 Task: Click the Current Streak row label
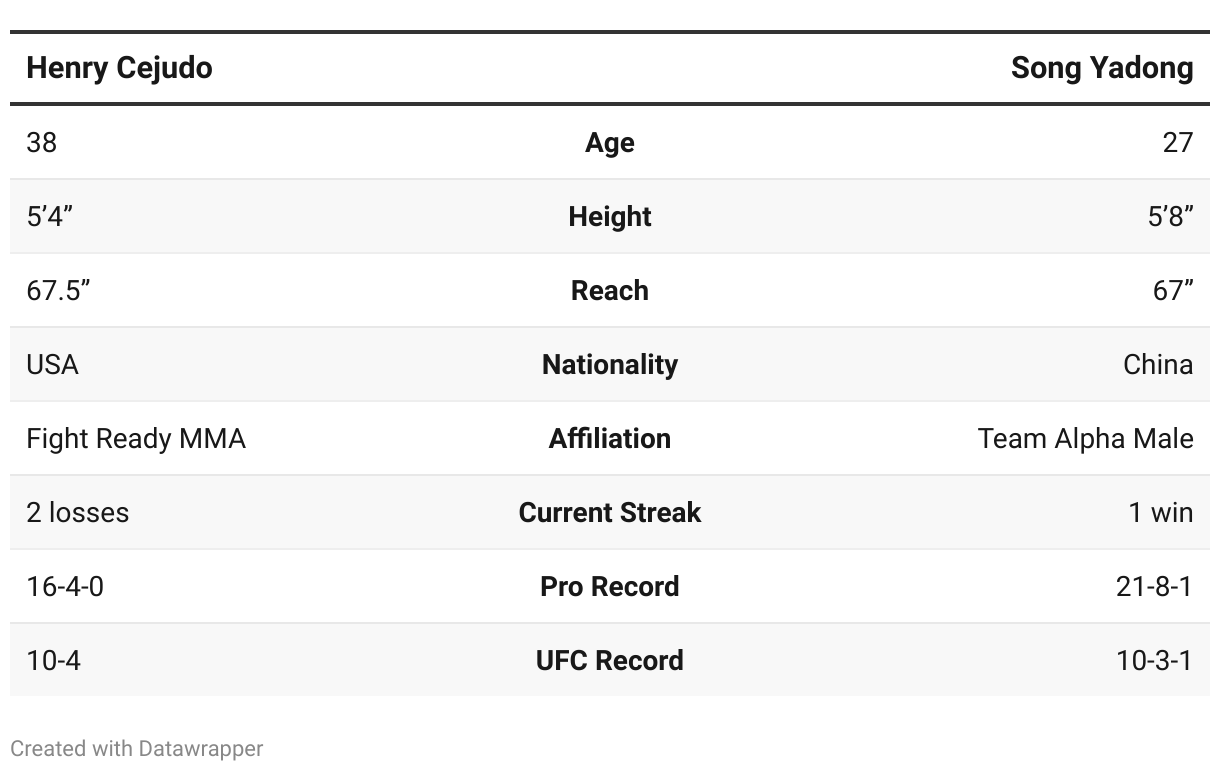pos(609,513)
